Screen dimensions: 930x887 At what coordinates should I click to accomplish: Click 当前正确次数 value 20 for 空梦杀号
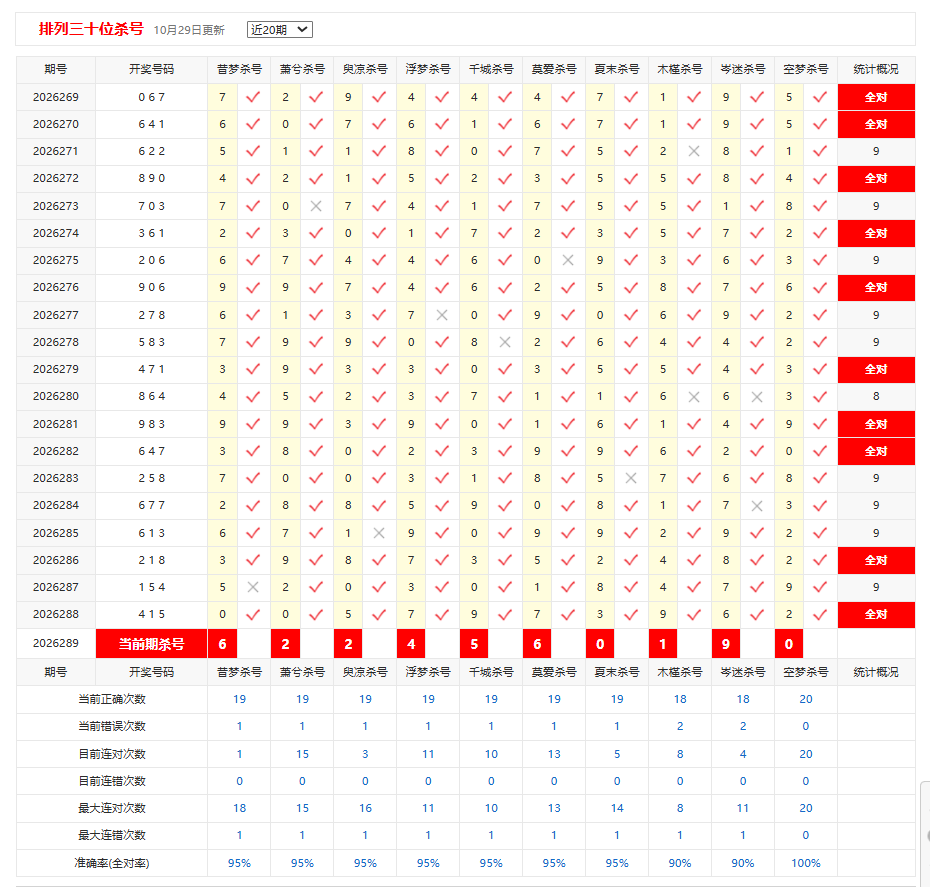pyautogui.click(x=805, y=699)
